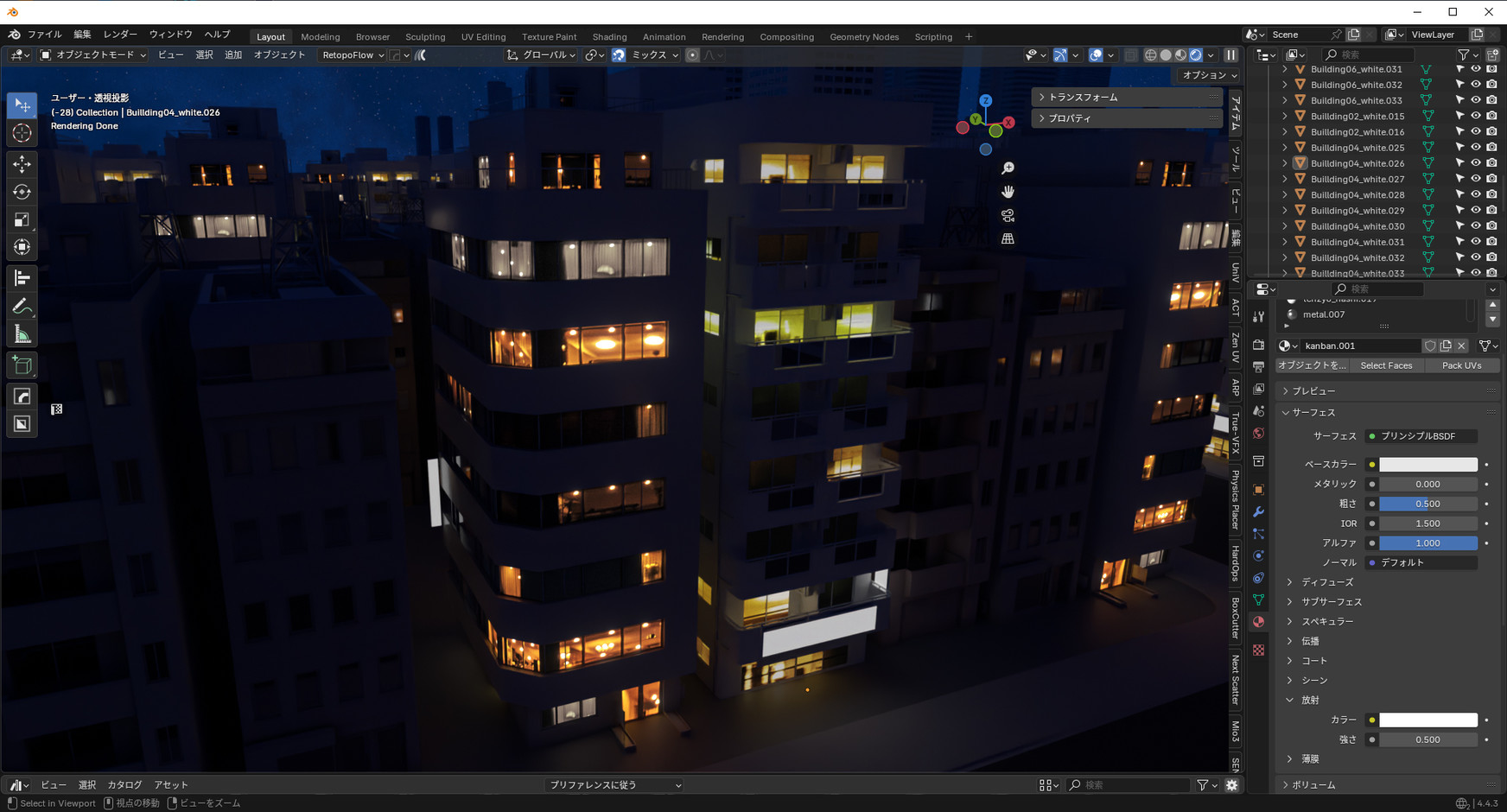
Task: Select the Select Box tool
Action: (x=22, y=105)
